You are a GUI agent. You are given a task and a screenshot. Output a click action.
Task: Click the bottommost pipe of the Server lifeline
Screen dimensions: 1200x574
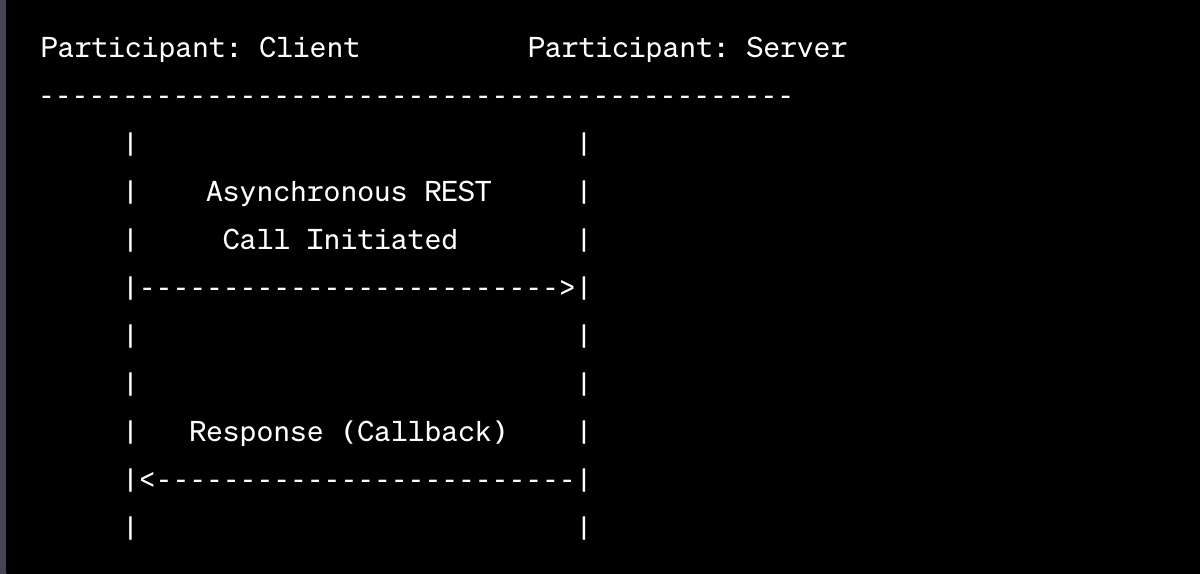(584, 528)
